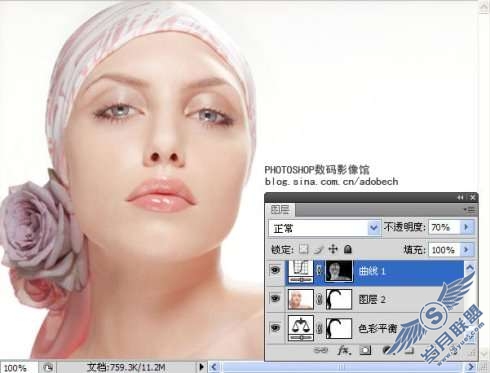Select the 图层 2 layer mask thumbnail
490x373 pixels.
point(339,299)
